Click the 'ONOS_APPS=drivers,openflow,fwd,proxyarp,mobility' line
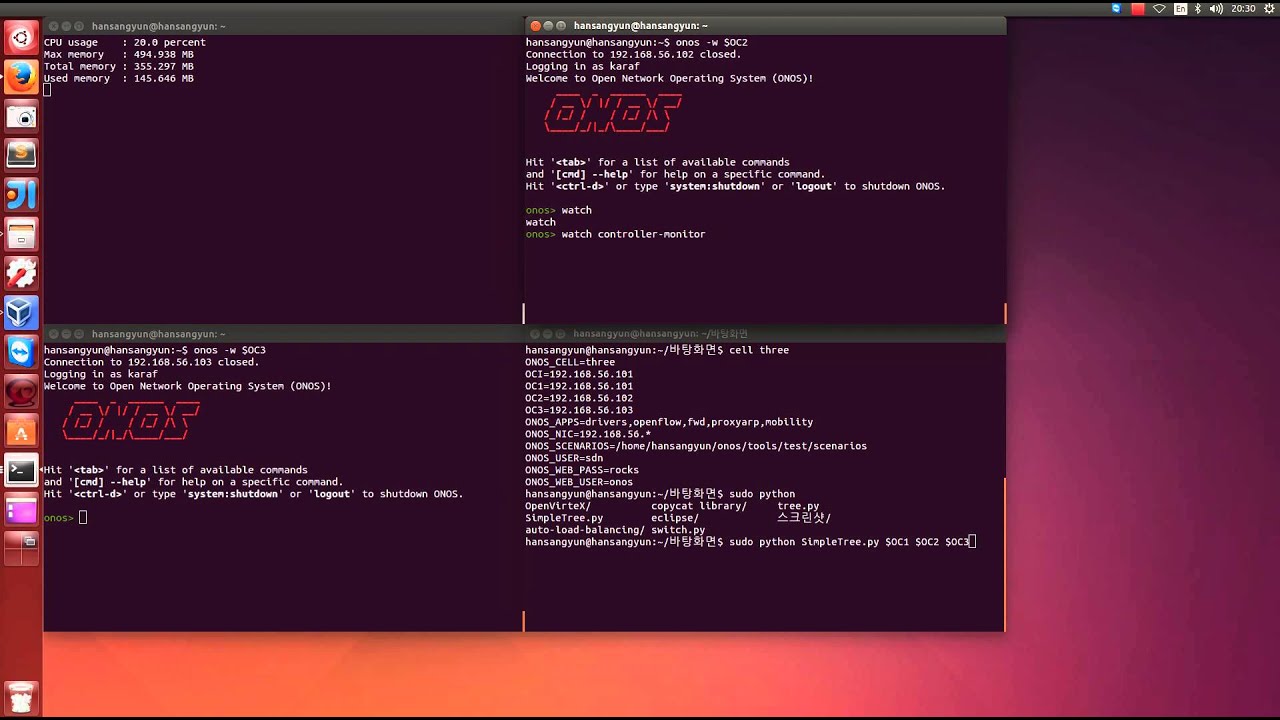The height and width of the screenshot is (720, 1280). pos(669,422)
